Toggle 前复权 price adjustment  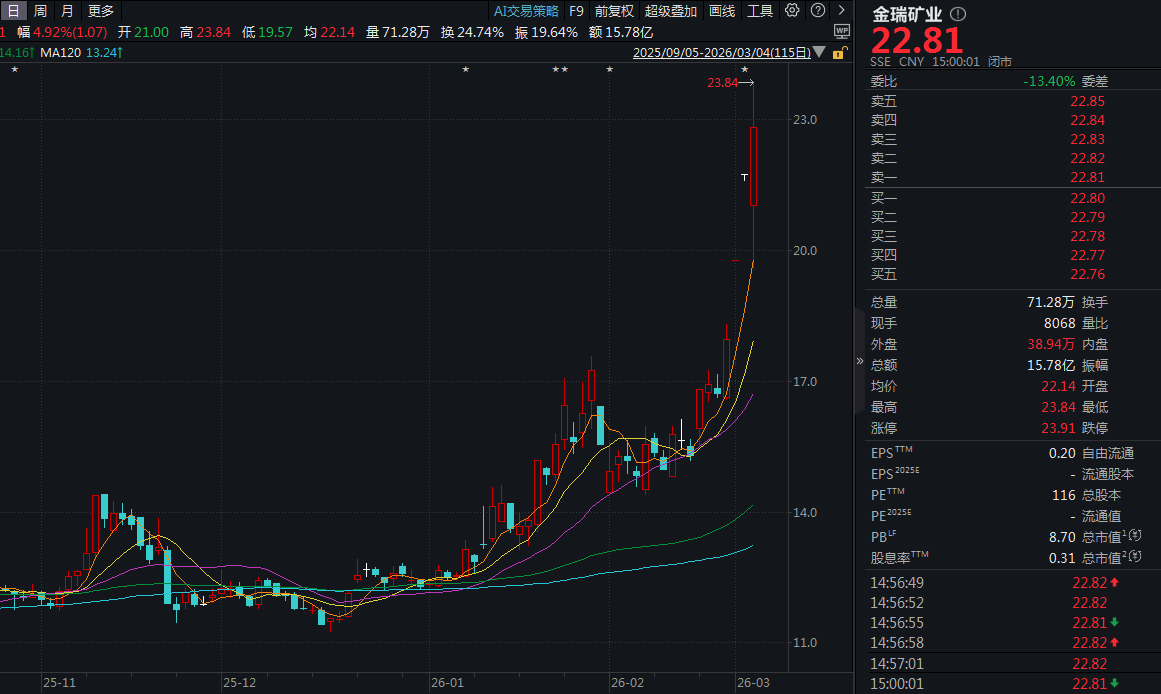coord(614,11)
